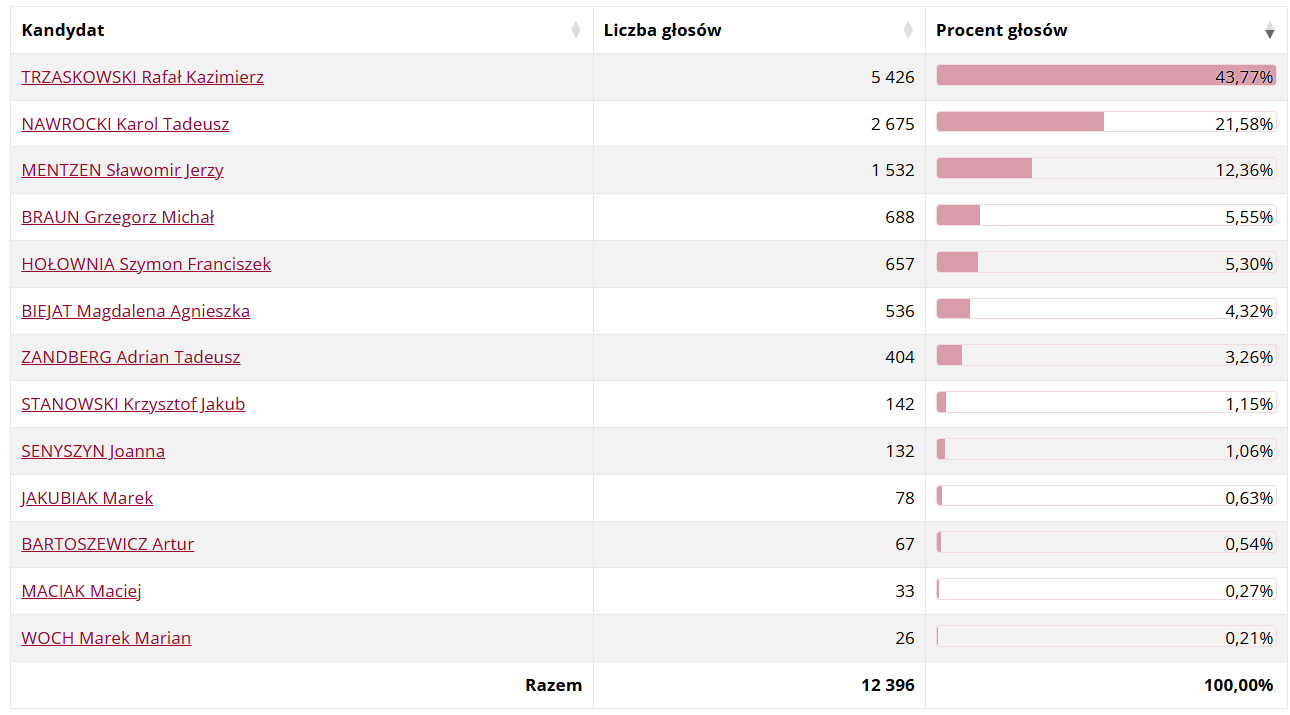Viewport: 1290px width, 715px height.
Task: Select BRAUN Grzegorz Michał link
Action: [117, 217]
